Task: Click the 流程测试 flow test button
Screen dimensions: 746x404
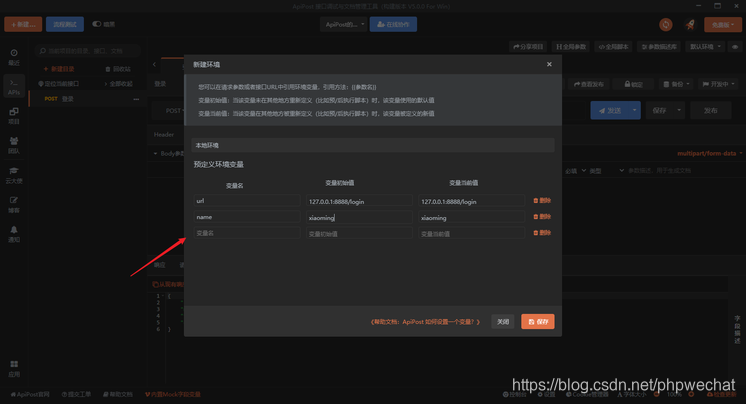Action: tap(65, 24)
